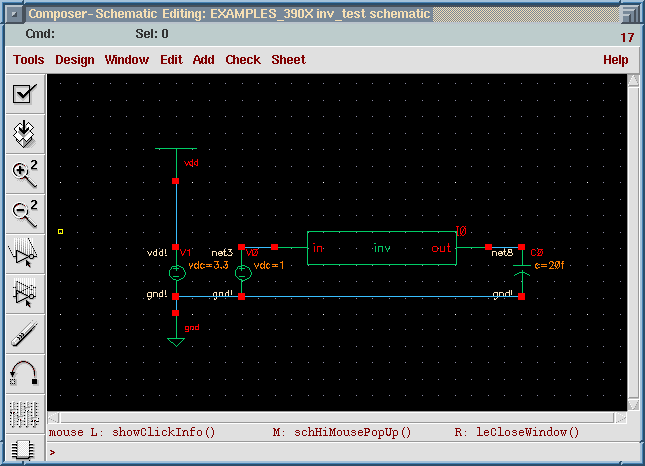Click the C0 capacitor symbol

pos(522,270)
